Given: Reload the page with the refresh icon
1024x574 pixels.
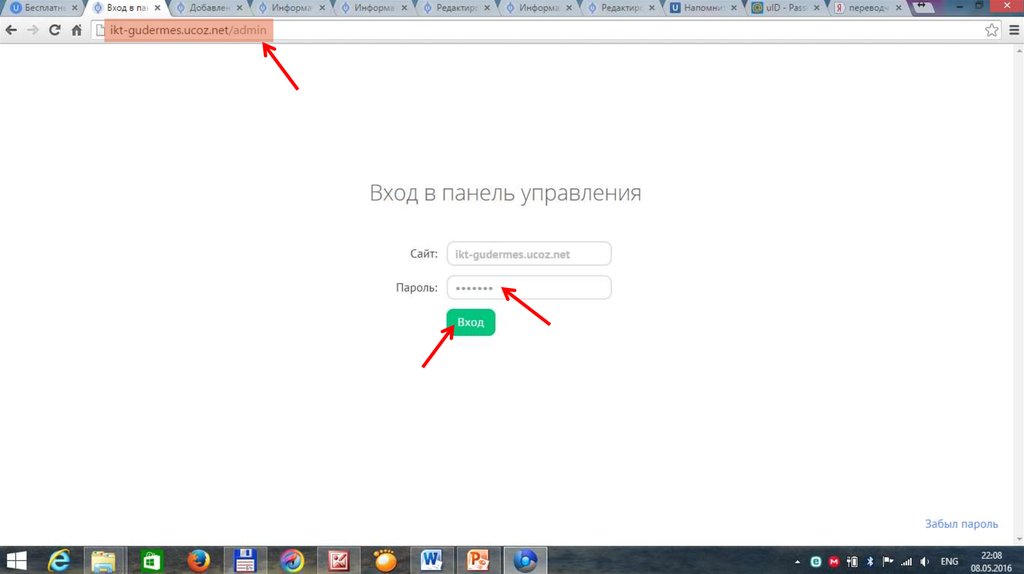Looking at the screenshot, I should pos(53,30).
